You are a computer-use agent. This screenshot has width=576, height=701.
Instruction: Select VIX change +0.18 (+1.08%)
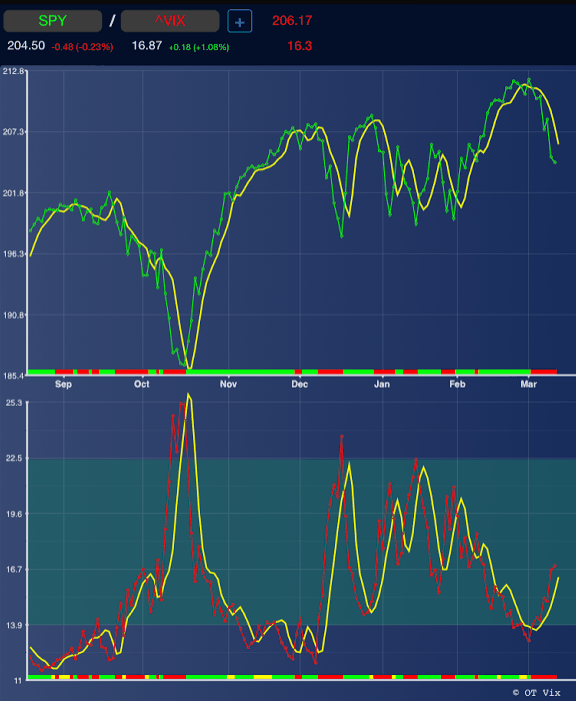pyautogui.click(x=199, y=47)
